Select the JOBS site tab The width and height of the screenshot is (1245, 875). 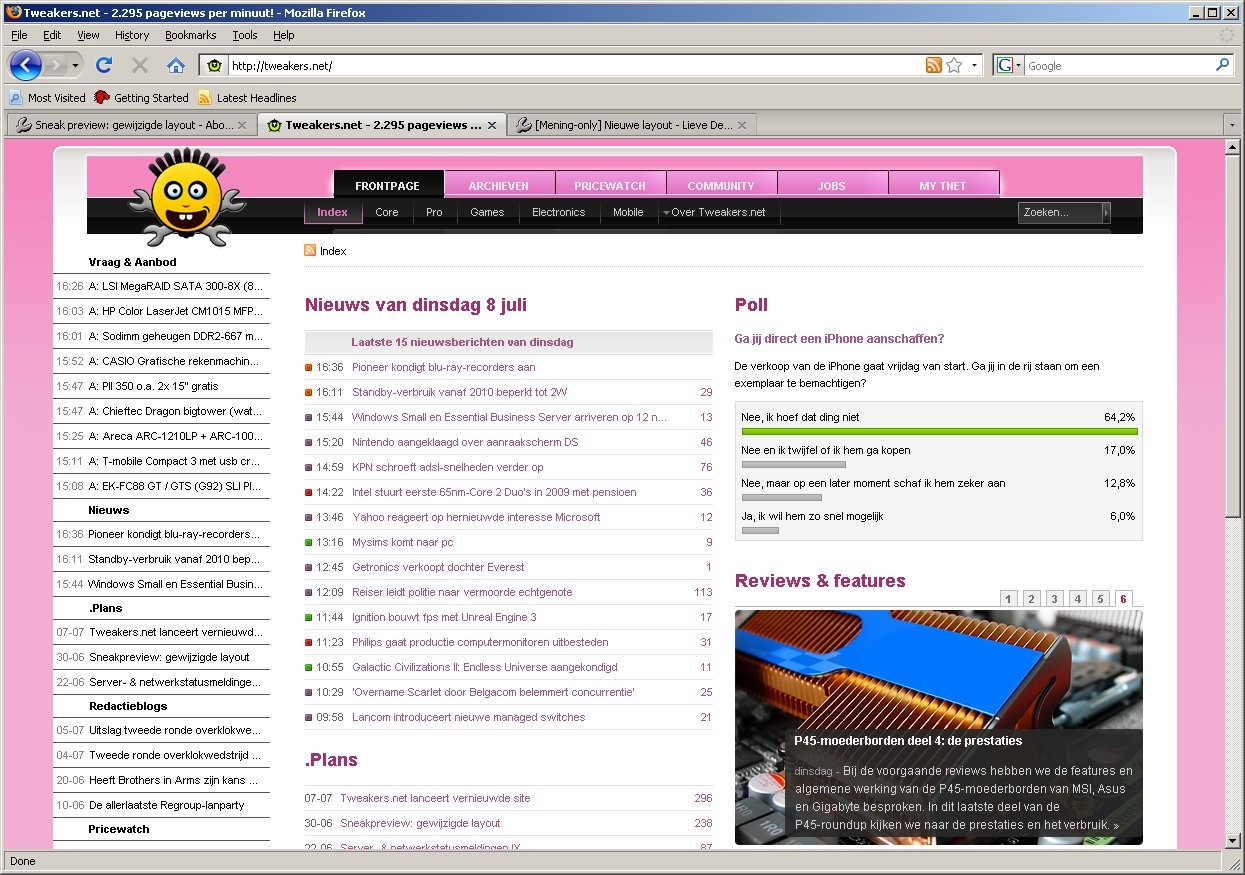pos(832,185)
